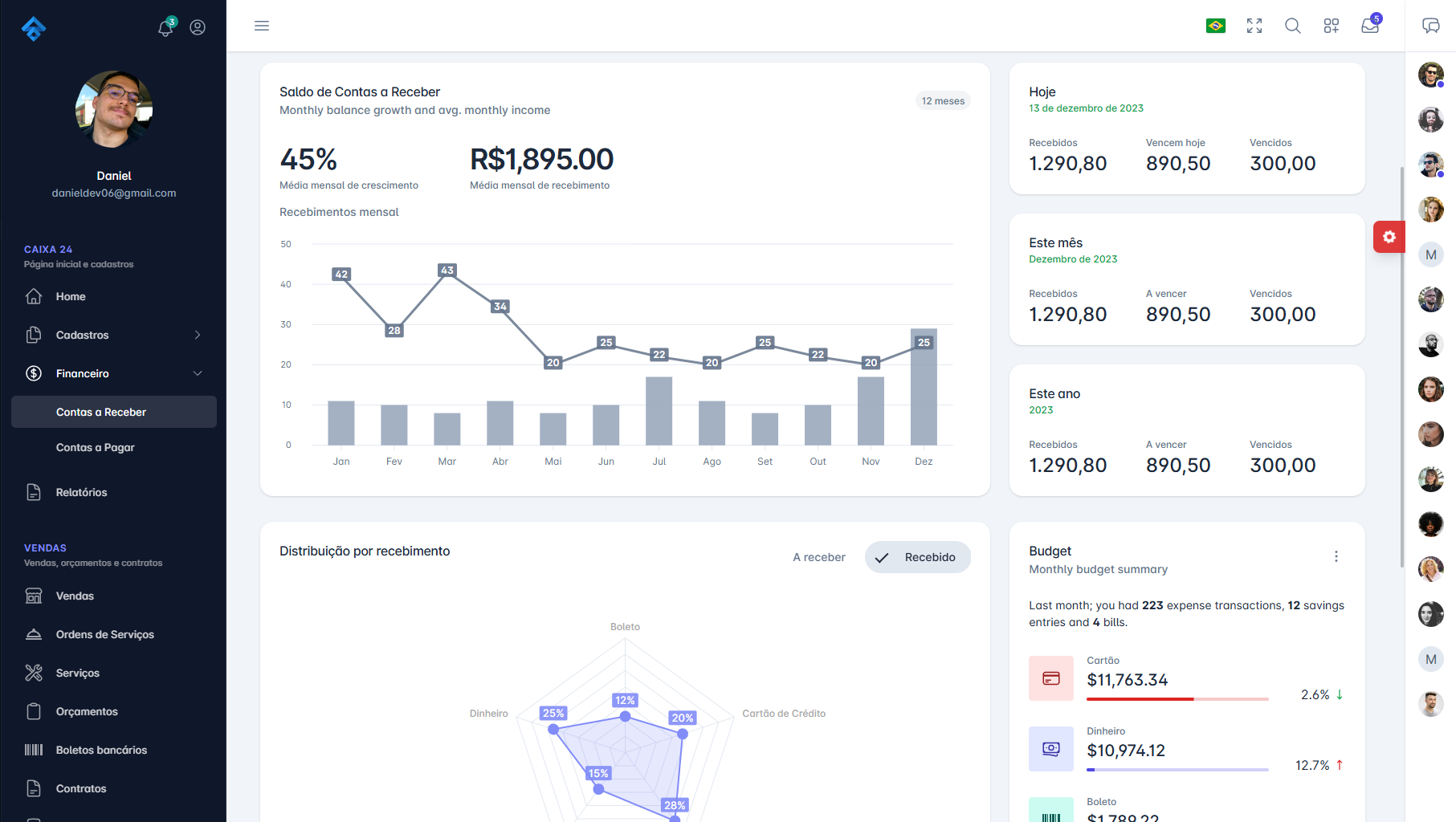Open Contas a Receber menu item
This screenshot has height=822, width=1456.
(x=114, y=412)
